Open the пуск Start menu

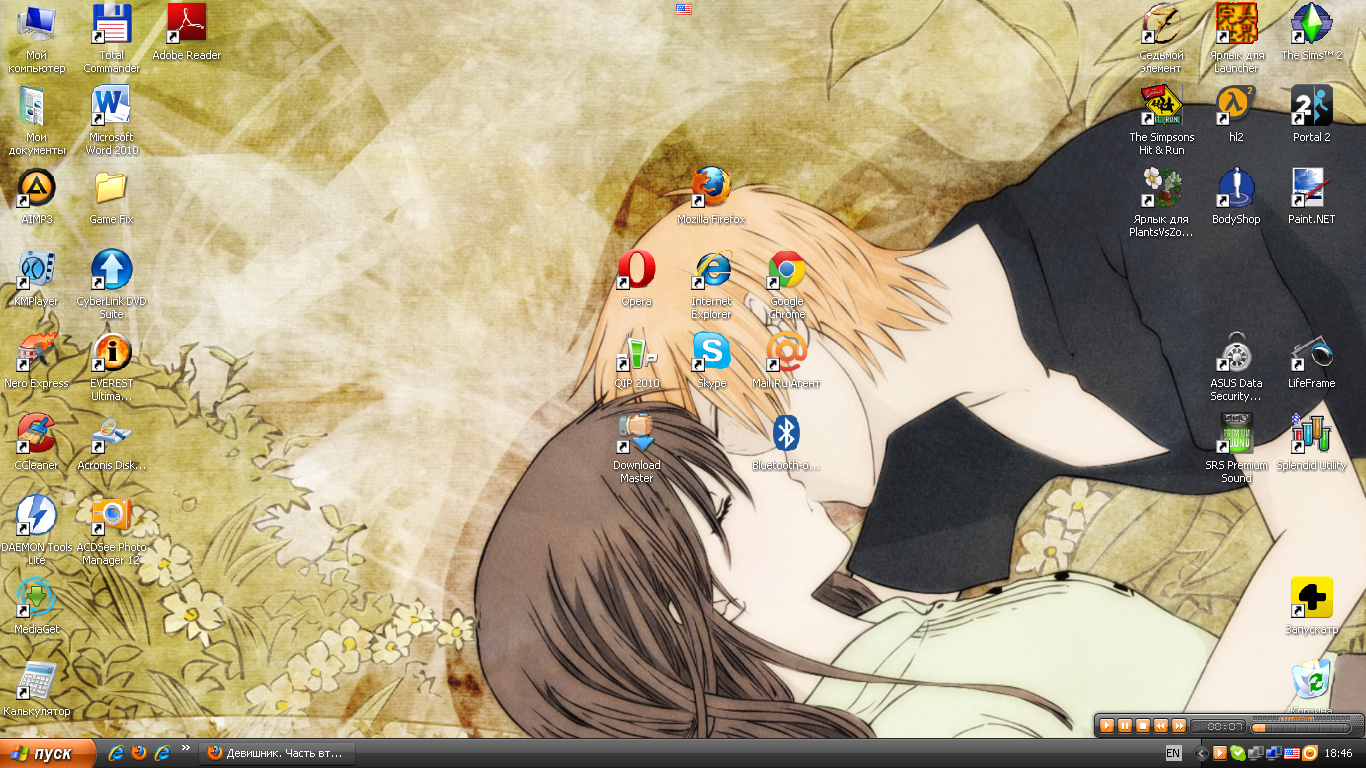47,753
